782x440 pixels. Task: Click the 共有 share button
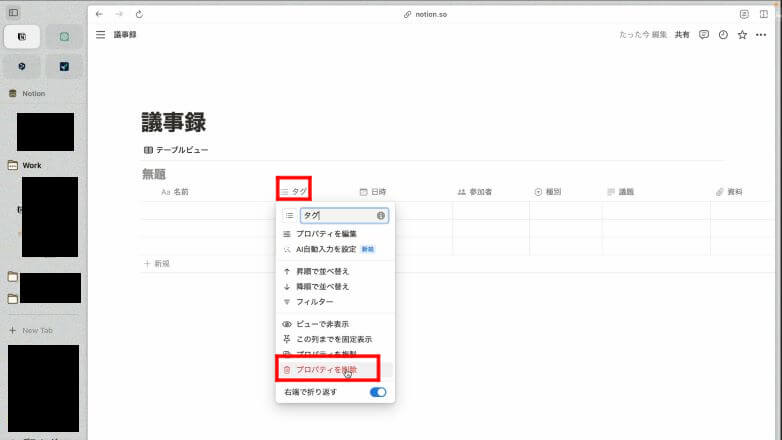click(x=682, y=34)
